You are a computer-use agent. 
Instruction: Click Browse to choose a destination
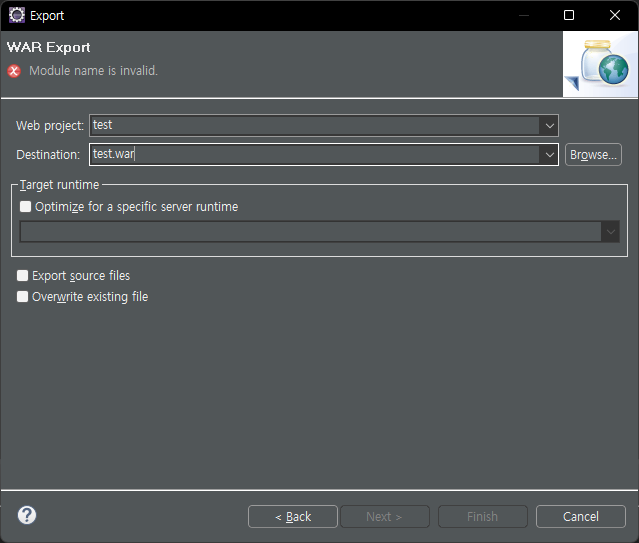[x=593, y=155]
